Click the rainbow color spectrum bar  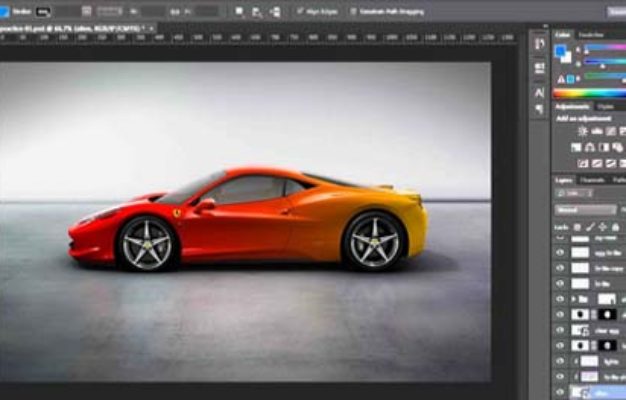coord(590,93)
